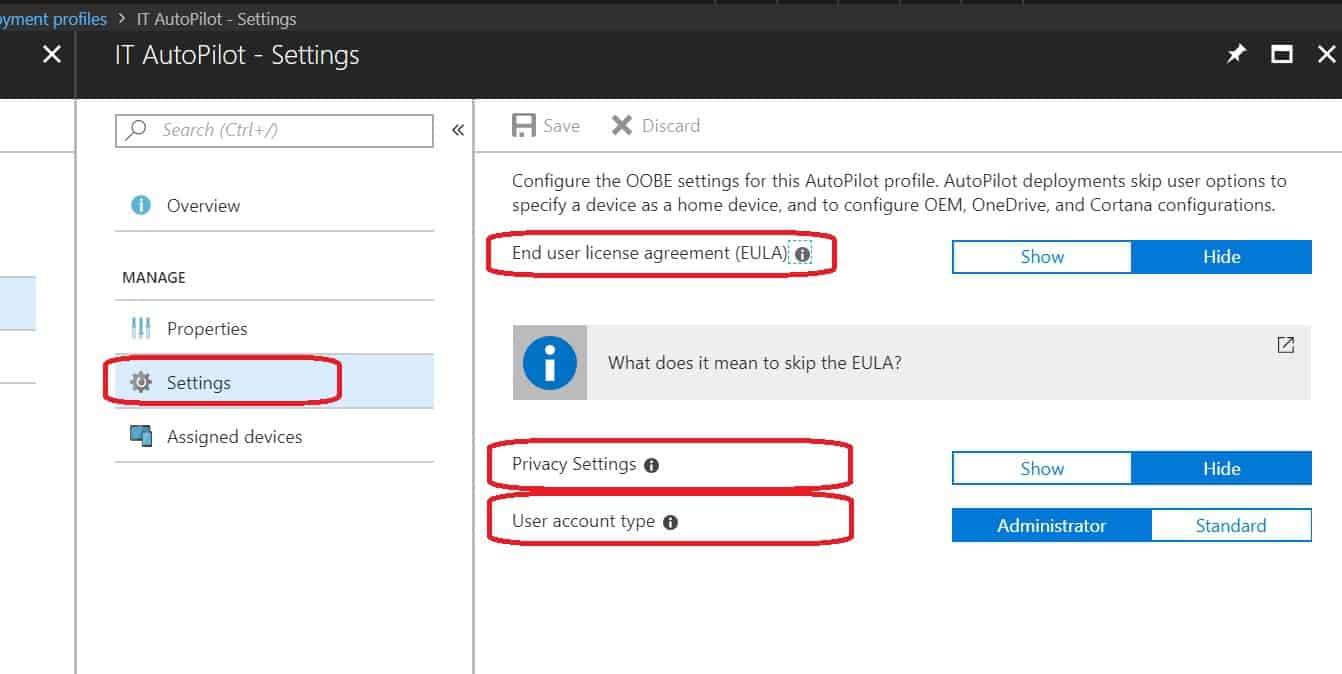Click the Save disk icon
Screen dimensions: 1342x674
click(x=524, y=125)
